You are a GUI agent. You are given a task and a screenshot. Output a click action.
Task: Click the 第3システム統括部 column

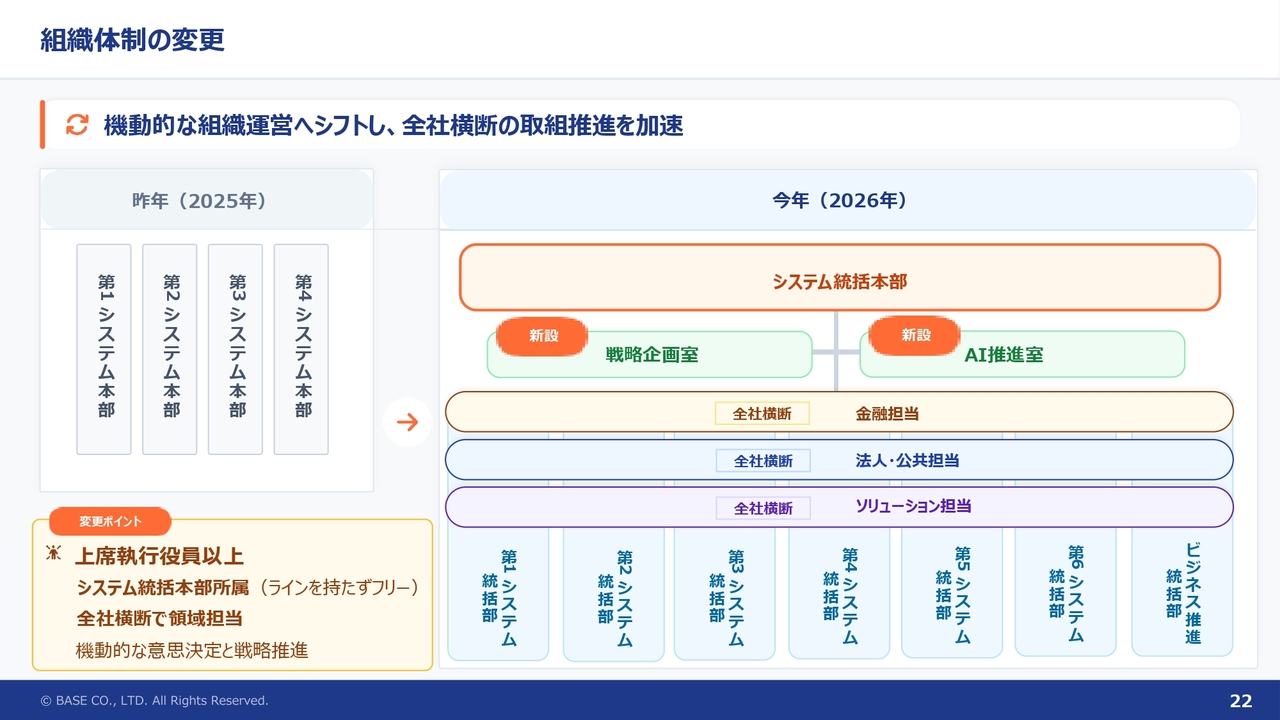coord(727,597)
